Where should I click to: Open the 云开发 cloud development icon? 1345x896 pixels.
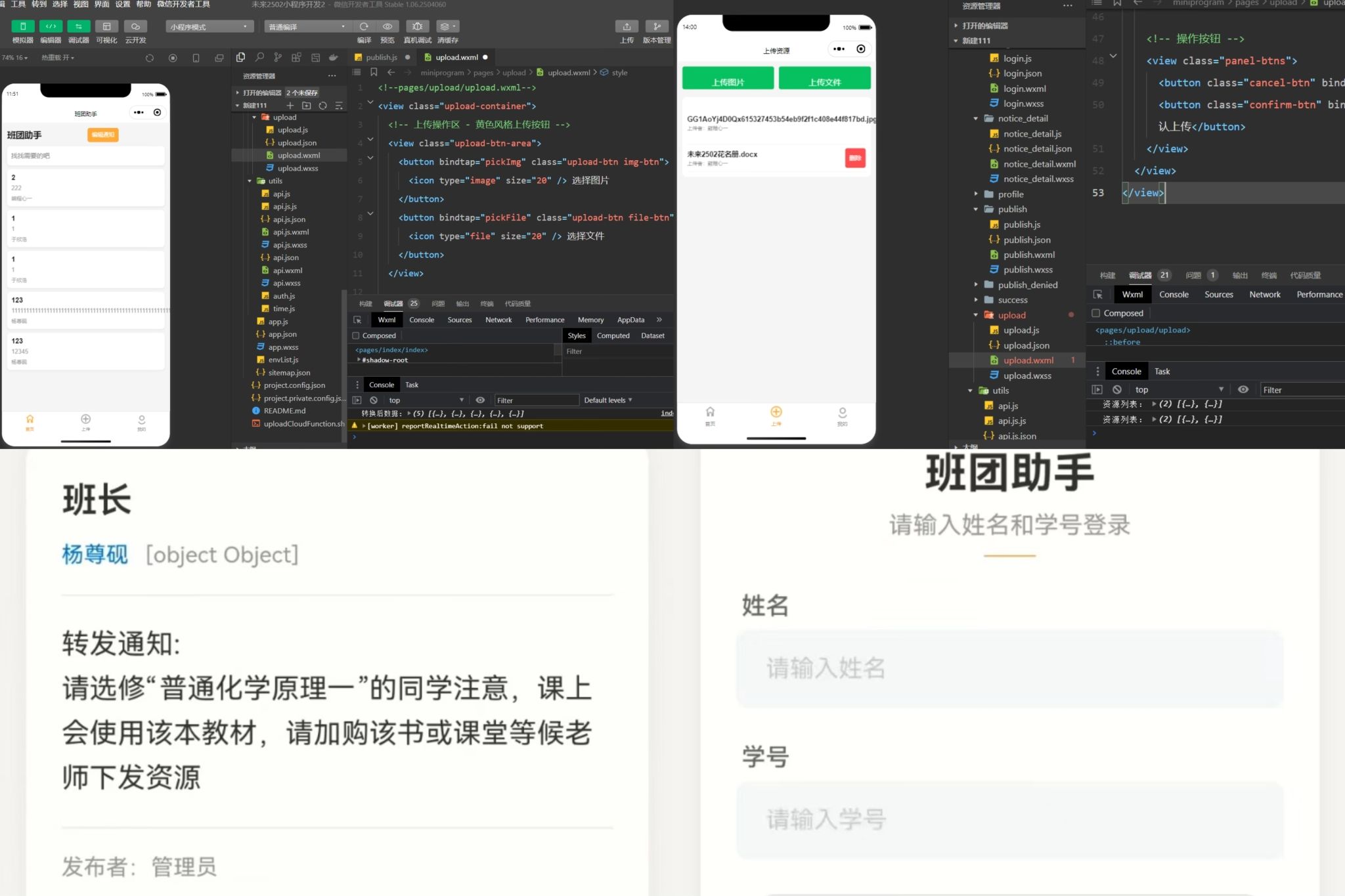[x=135, y=26]
